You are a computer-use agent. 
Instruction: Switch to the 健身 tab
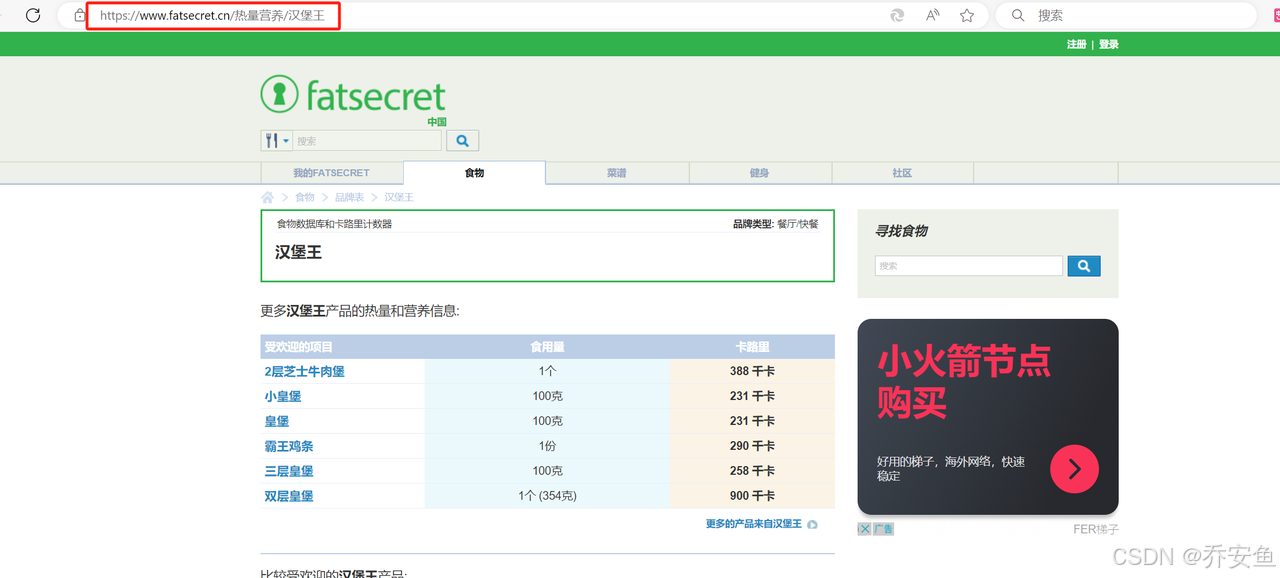coord(760,173)
